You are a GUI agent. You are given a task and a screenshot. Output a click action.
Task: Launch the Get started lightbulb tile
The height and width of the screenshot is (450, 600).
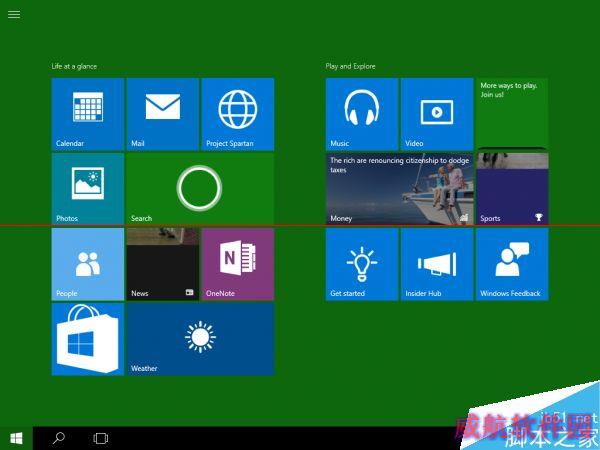point(362,264)
